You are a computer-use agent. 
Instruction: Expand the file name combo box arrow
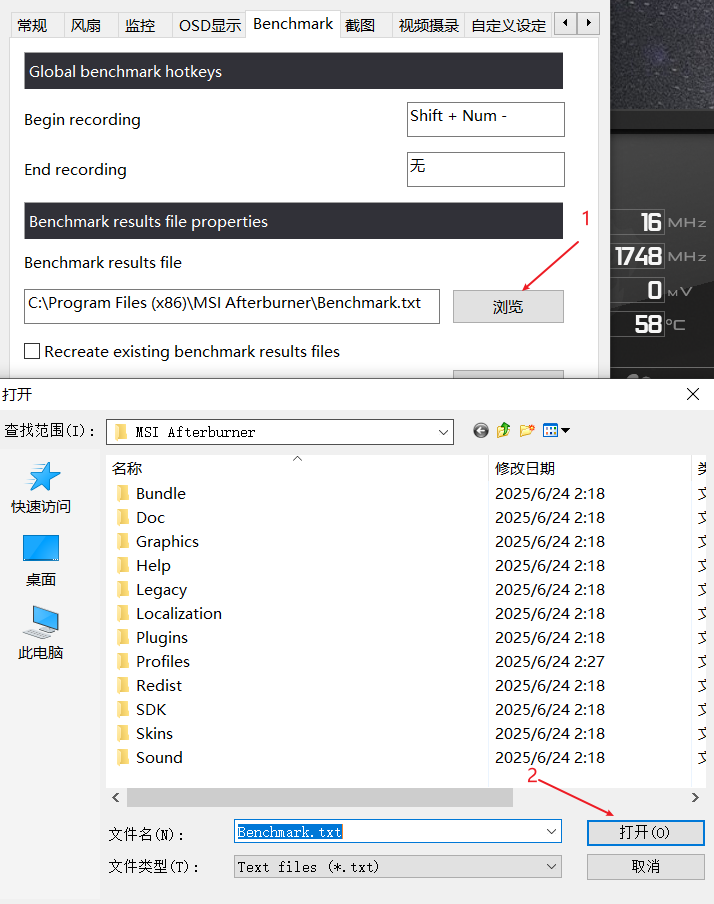[x=551, y=831]
